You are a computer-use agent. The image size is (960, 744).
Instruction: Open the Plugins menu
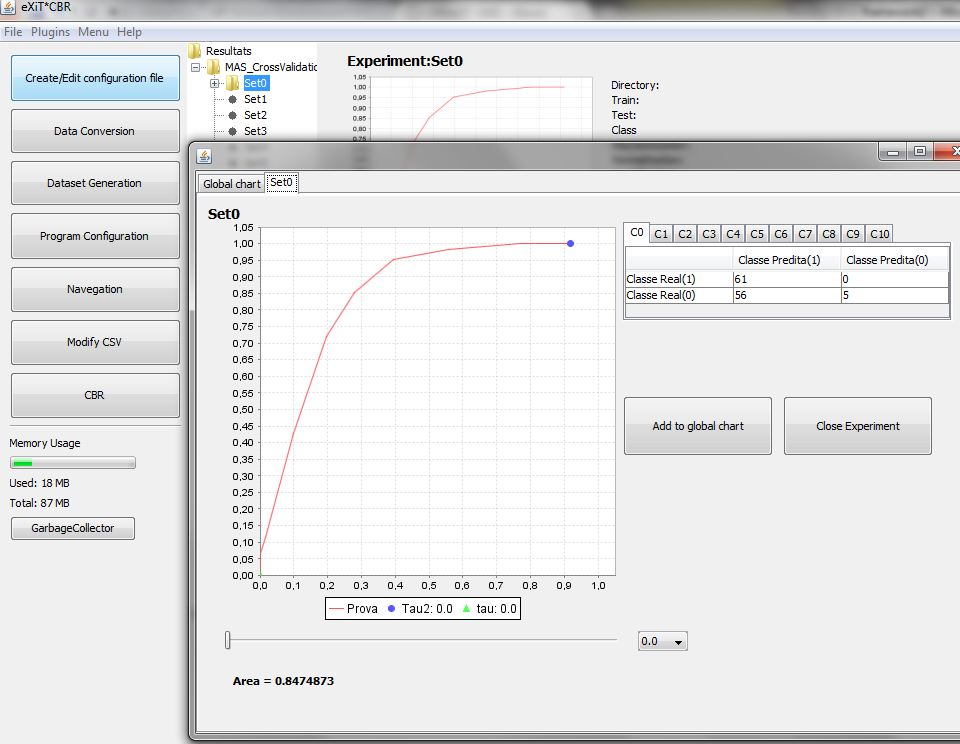pos(50,32)
